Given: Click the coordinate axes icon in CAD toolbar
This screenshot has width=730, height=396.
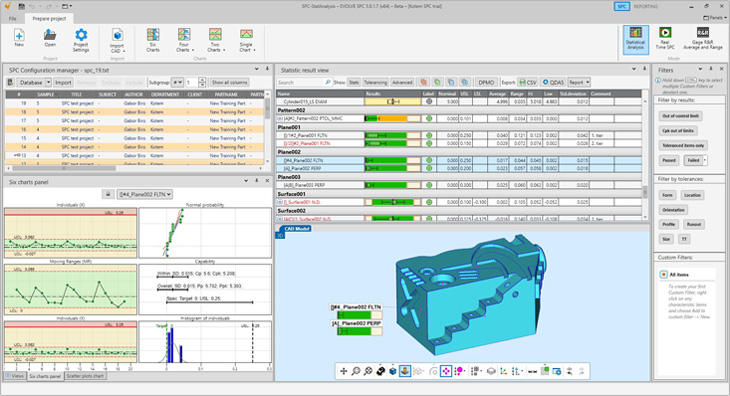Looking at the screenshot, I should point(503,371).
